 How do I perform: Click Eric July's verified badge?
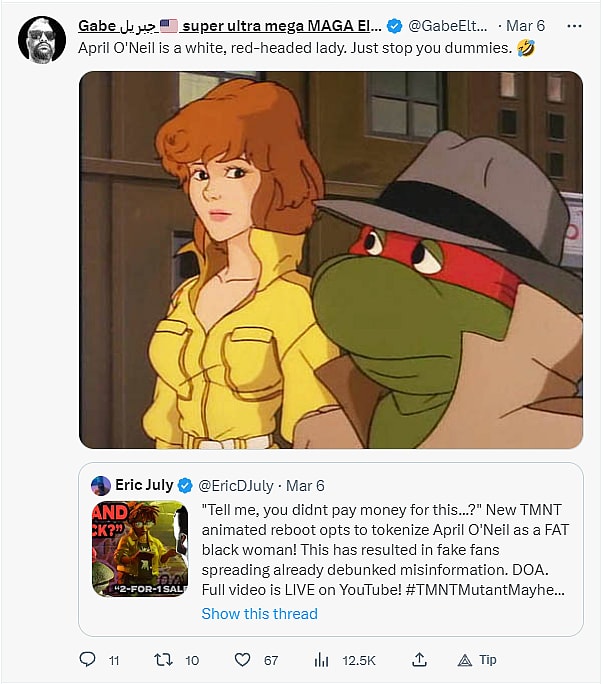point(192,486)
